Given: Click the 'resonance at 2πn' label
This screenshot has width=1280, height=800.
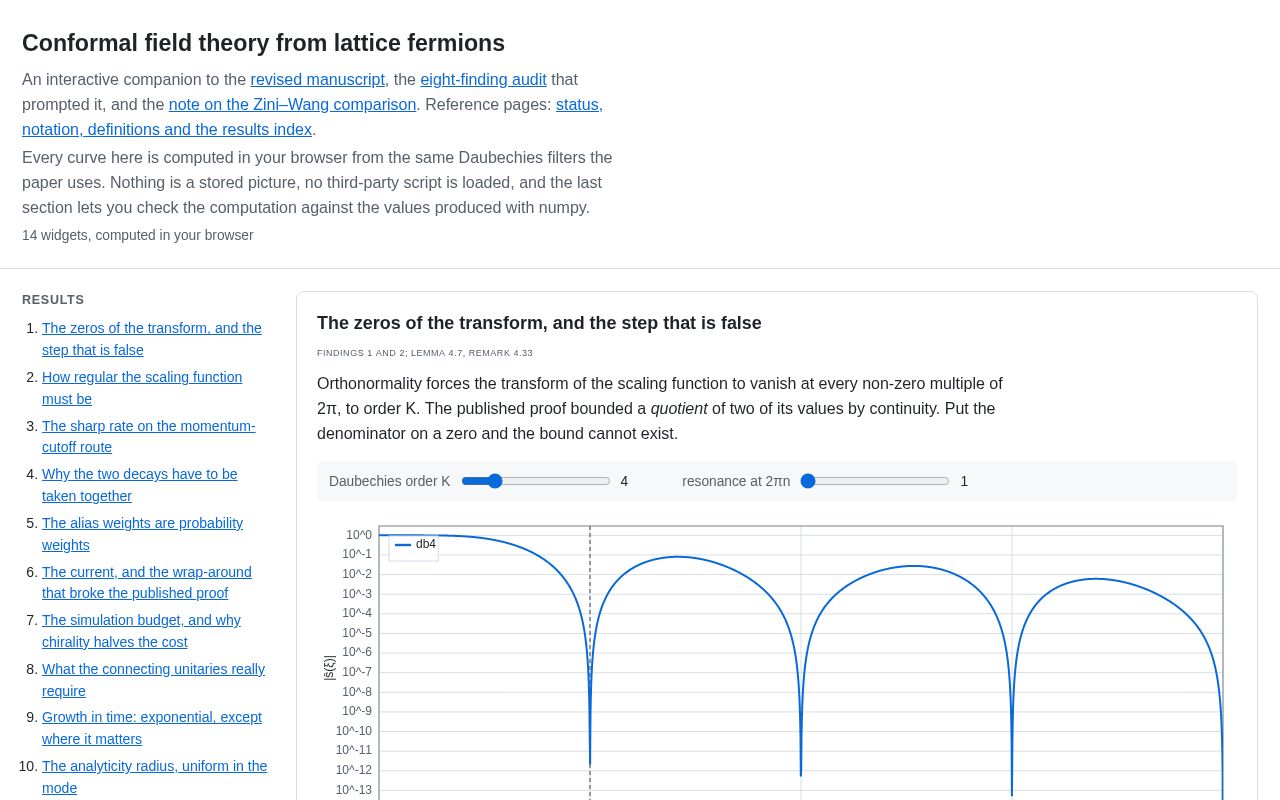Looking at the screenshot, I should 736,481.
